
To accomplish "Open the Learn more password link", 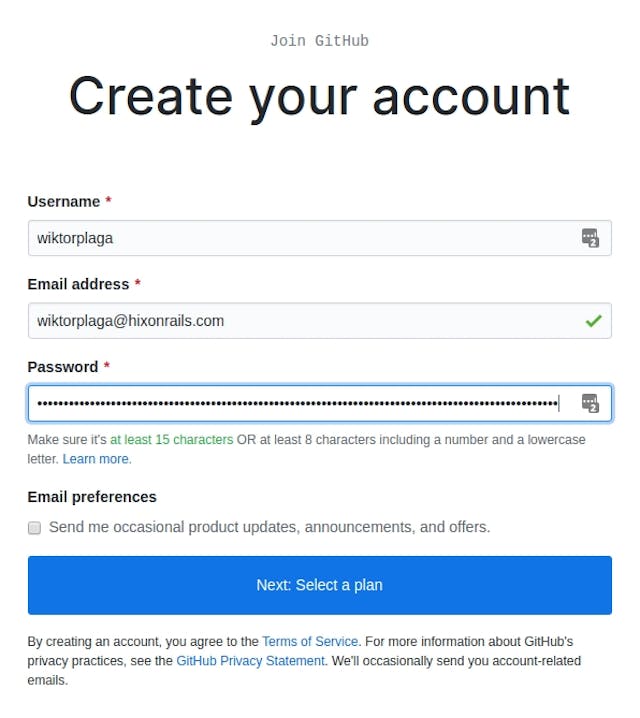I will click(x=96, y=459).
